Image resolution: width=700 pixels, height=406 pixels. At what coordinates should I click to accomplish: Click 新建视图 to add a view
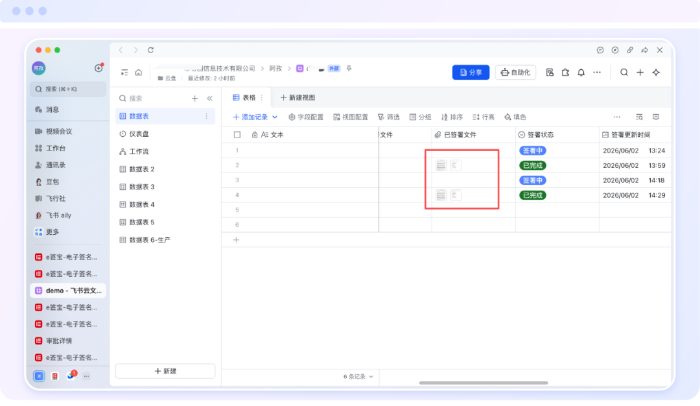coord(297,97)
